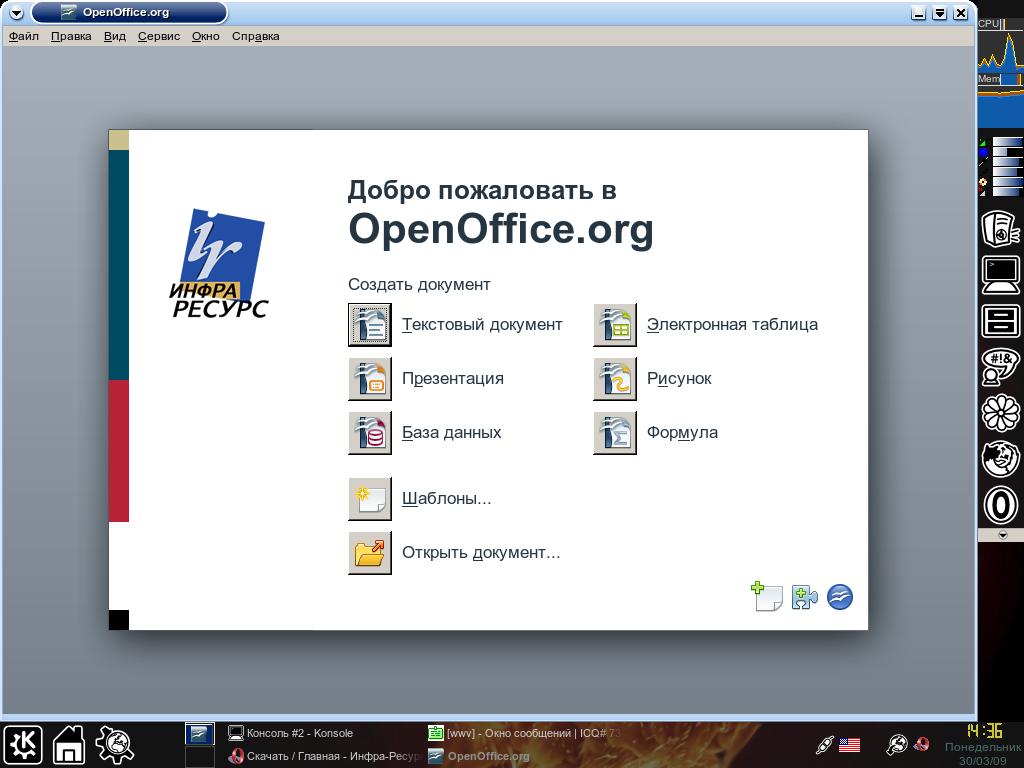
Task: Click the US flag keyboard layout indicator
Action: click(x=849, y=744)
